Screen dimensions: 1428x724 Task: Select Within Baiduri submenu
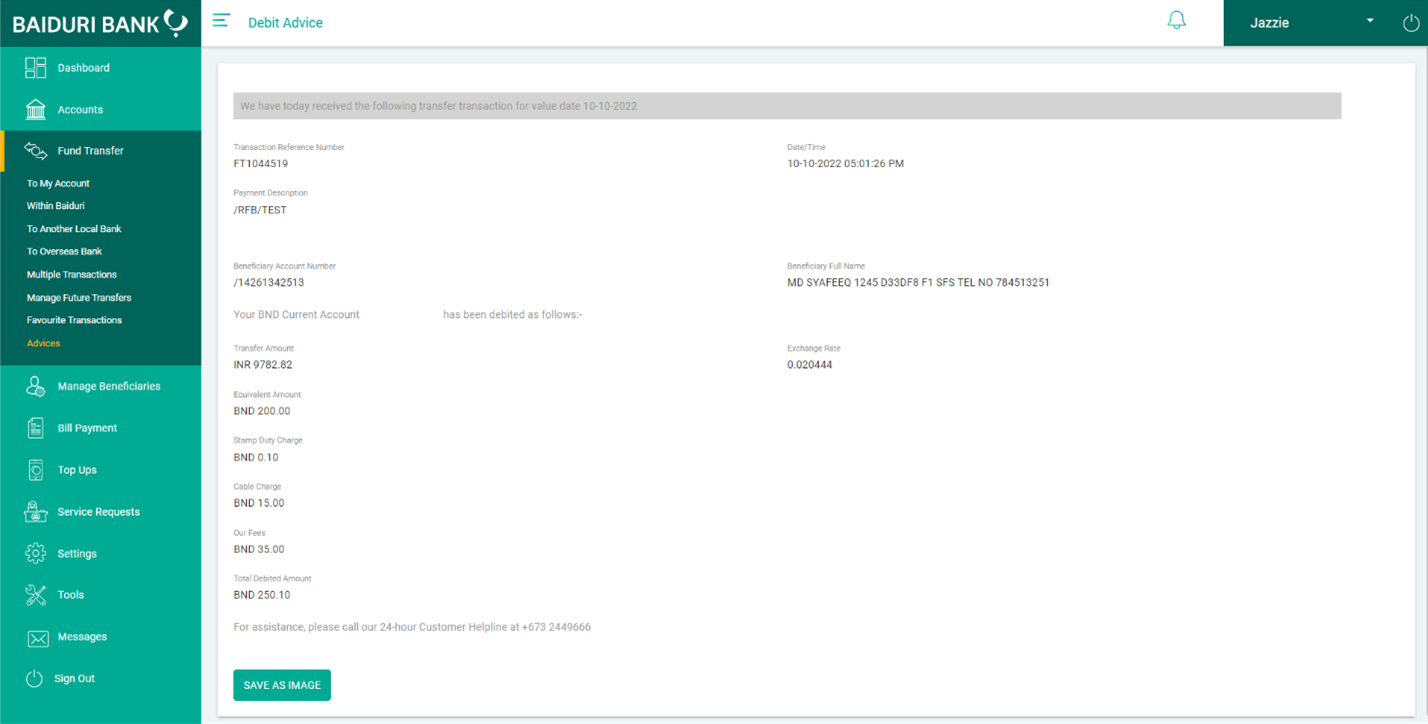coord(55,206)
